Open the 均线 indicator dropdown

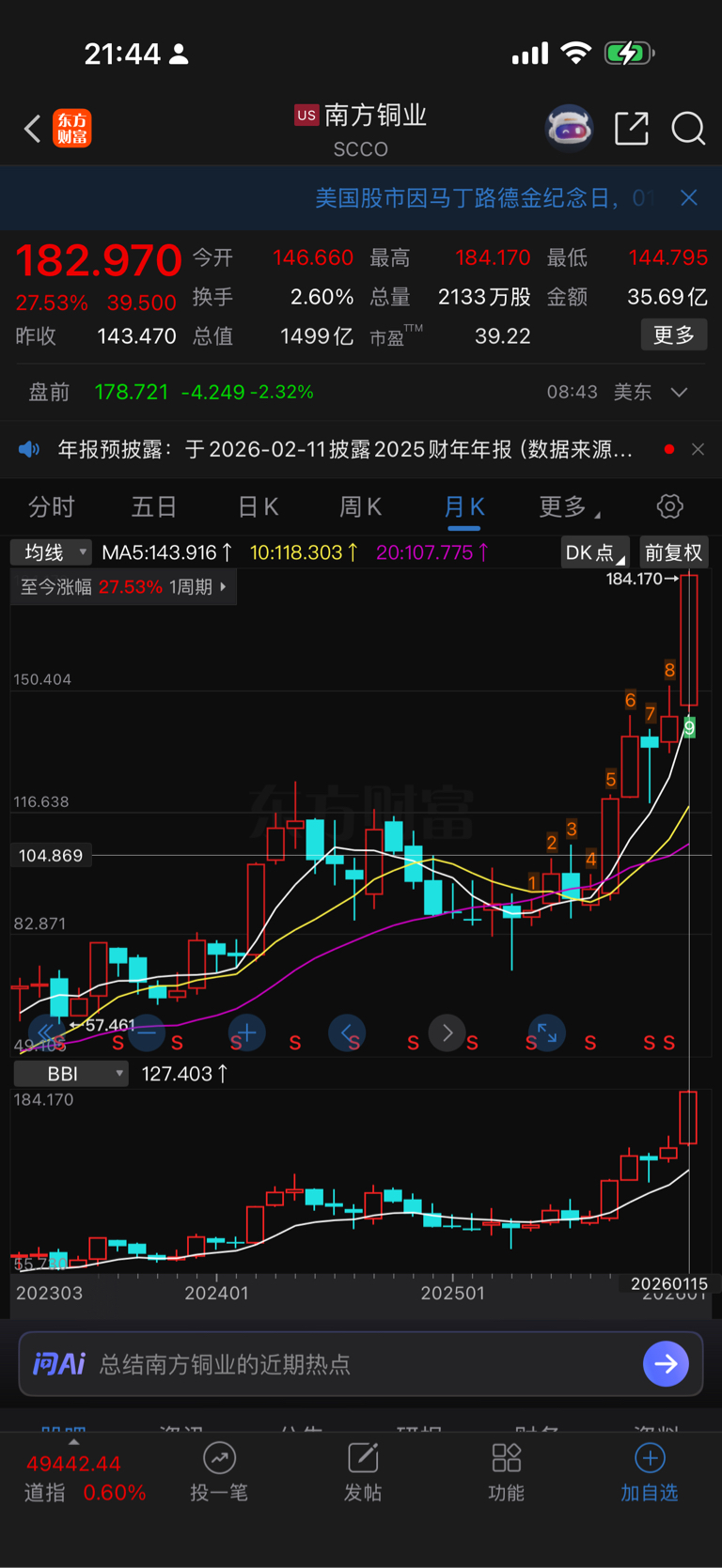tap(52, 552)
